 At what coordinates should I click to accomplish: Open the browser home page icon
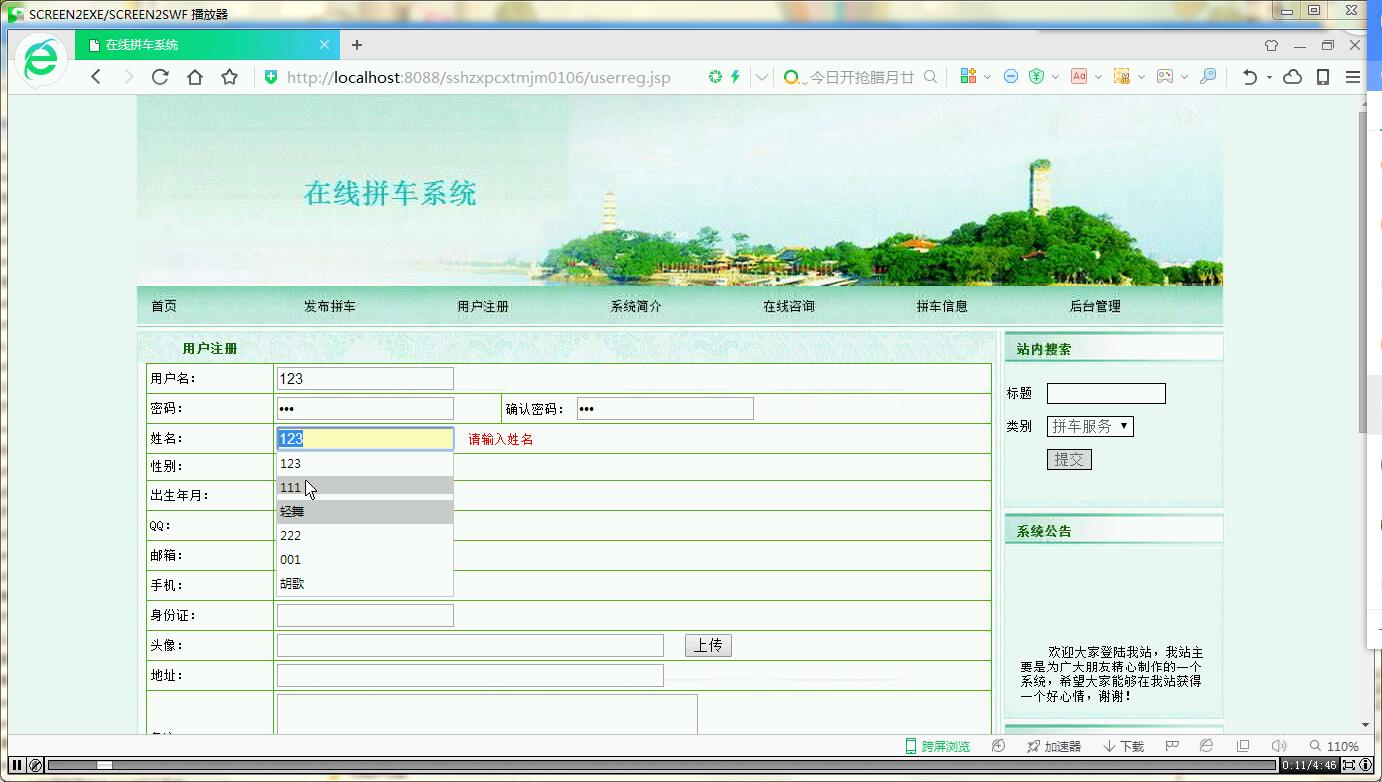tap(195, 77)
